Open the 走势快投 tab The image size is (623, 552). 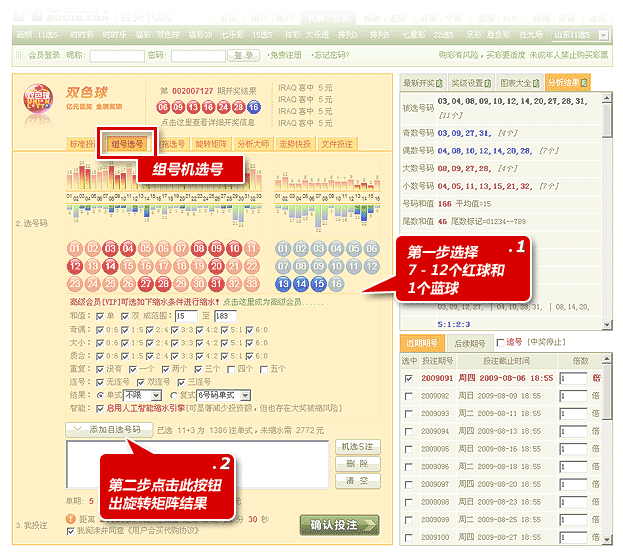coord(295,144)
